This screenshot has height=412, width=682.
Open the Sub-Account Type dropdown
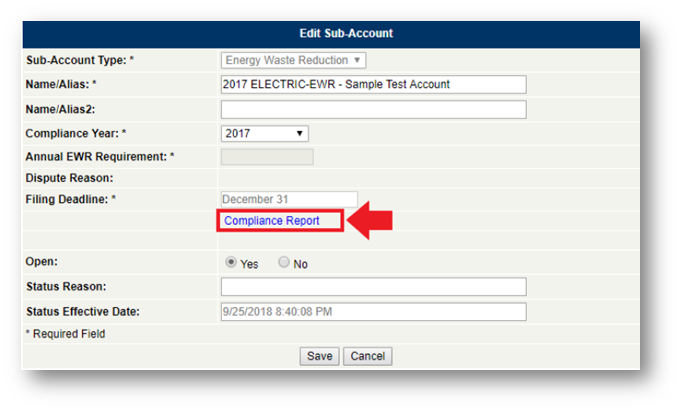point(293,60)
